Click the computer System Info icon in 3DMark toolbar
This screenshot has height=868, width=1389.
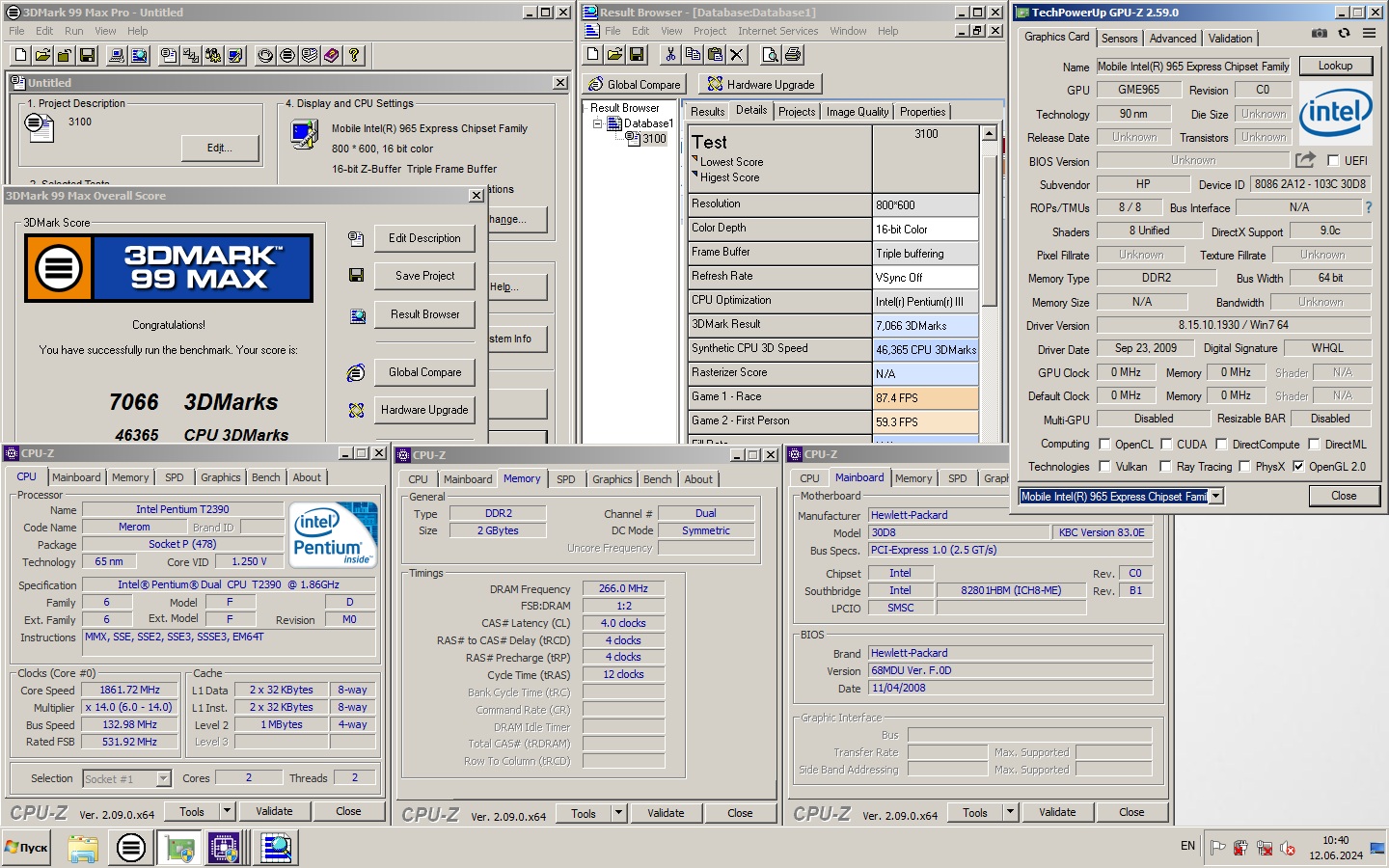(117, 56)
